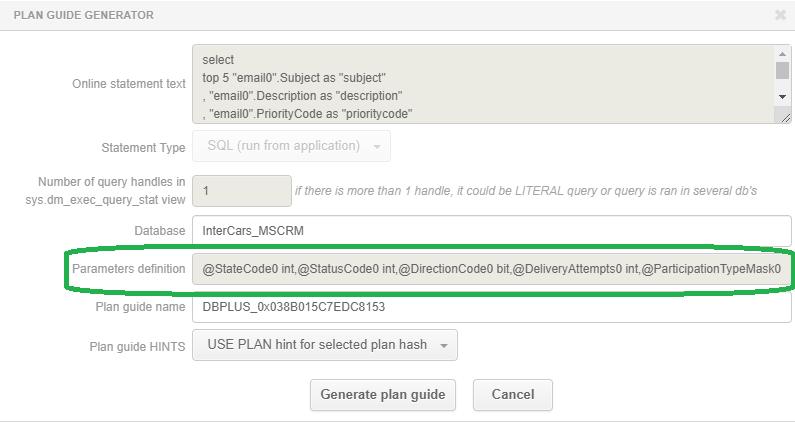
Task: Click the Plan guide HINTS label
Action: pos(137,347)
